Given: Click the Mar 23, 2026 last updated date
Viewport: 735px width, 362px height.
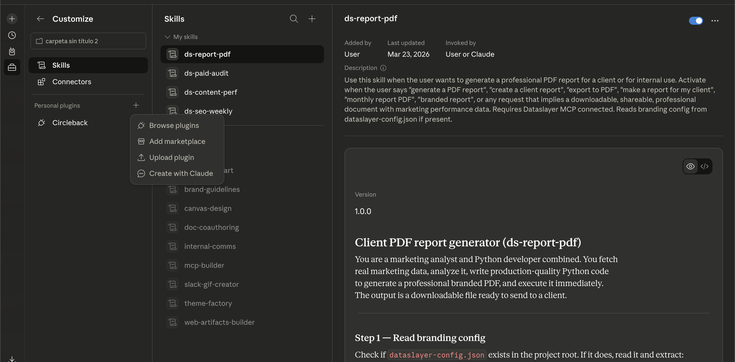Looking at the screenshot, I should (408, 54).
